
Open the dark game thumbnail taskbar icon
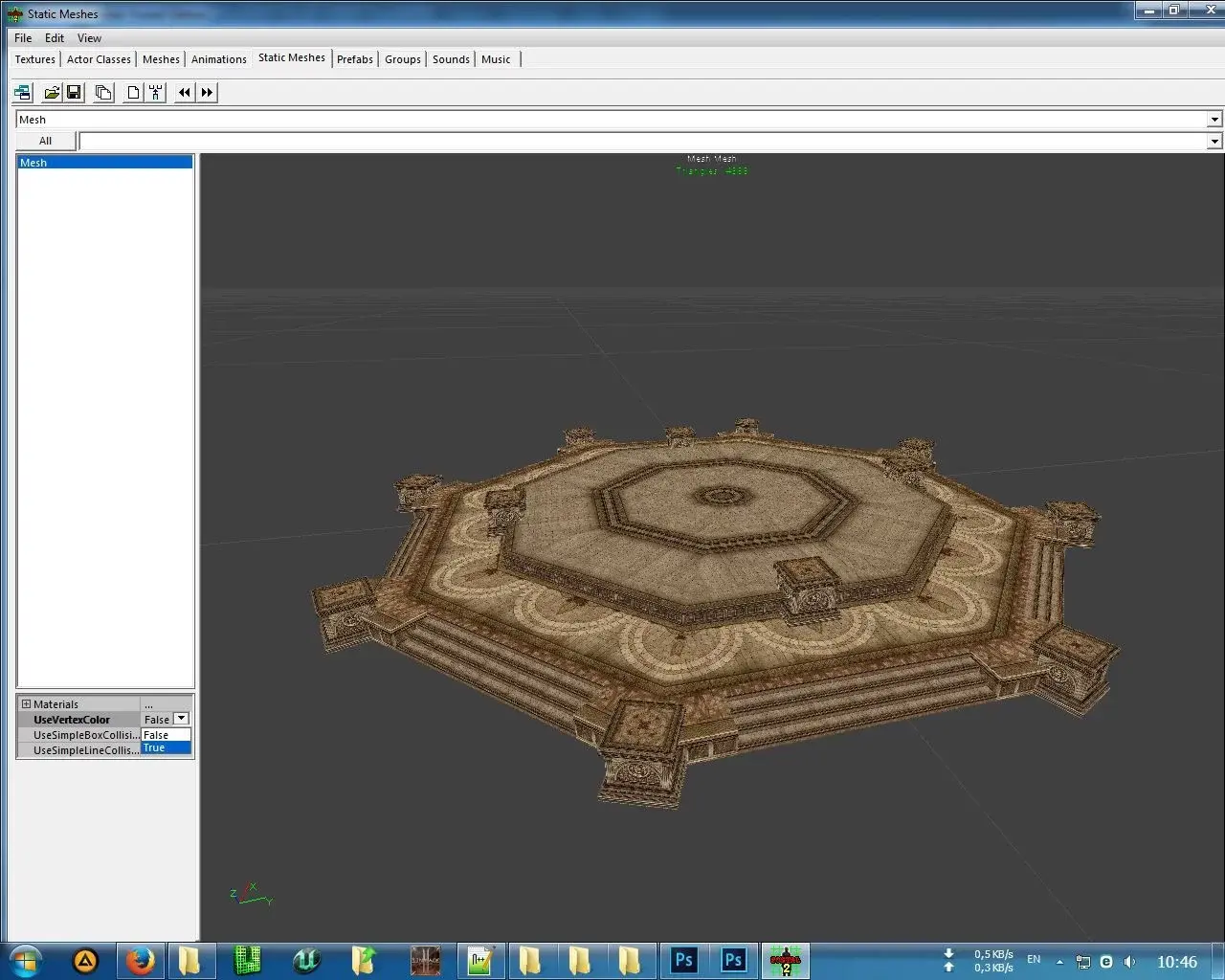click(x=426, y=961)
